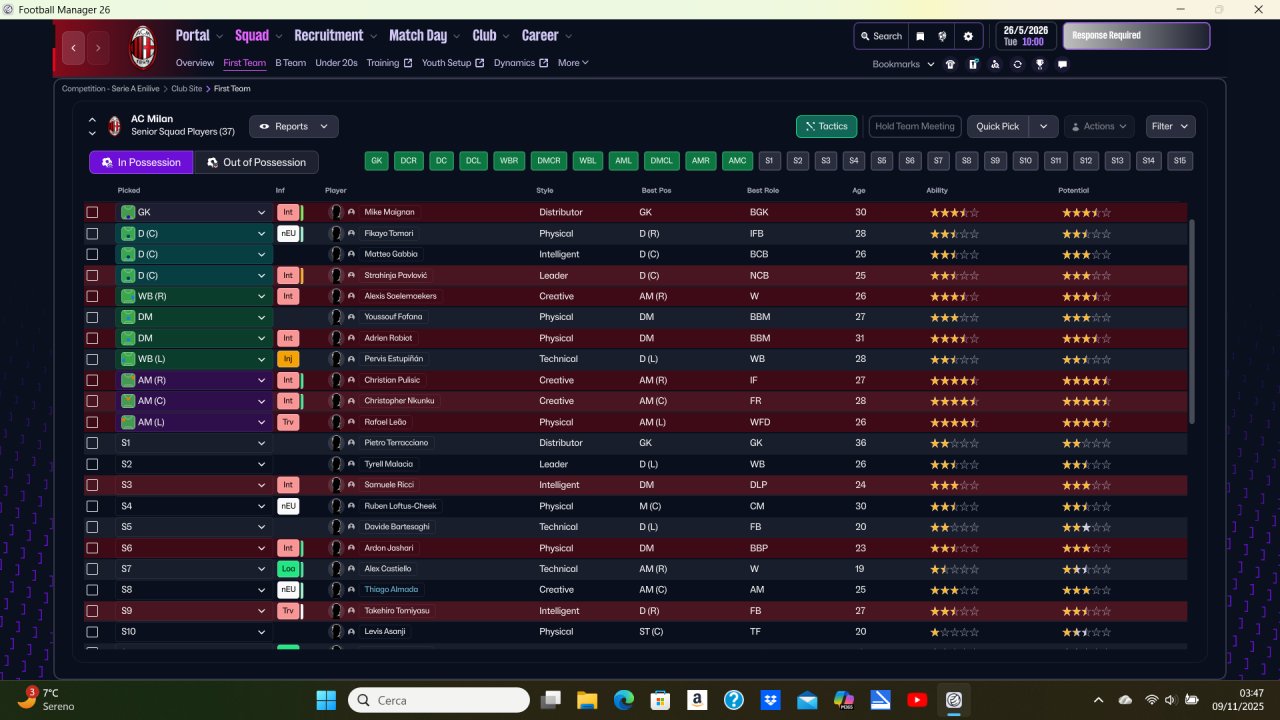Viewport: 1280px width, 720px height.
Task: Click the trophy bookmark icon
Action: [1040, 64]
